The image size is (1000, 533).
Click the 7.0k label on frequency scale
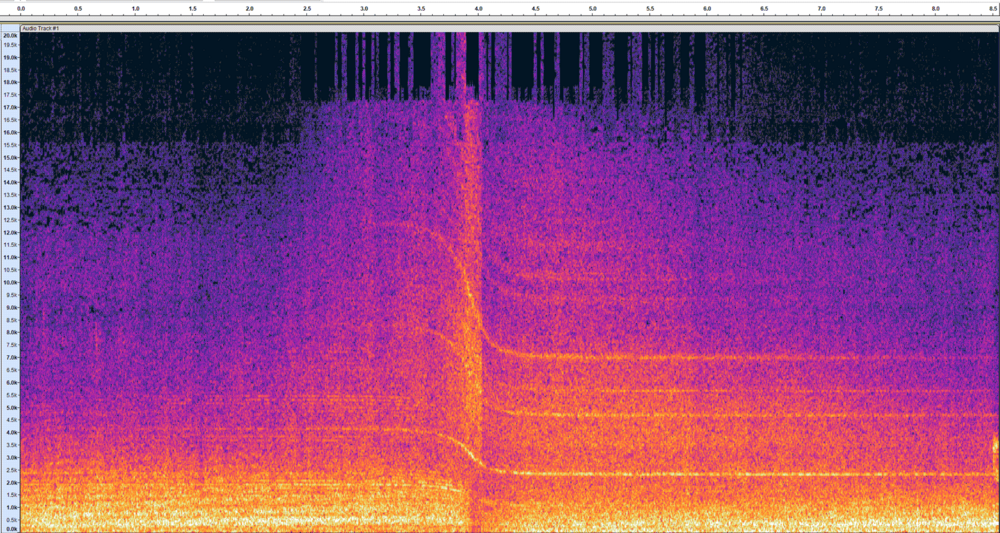coord(11,358)
